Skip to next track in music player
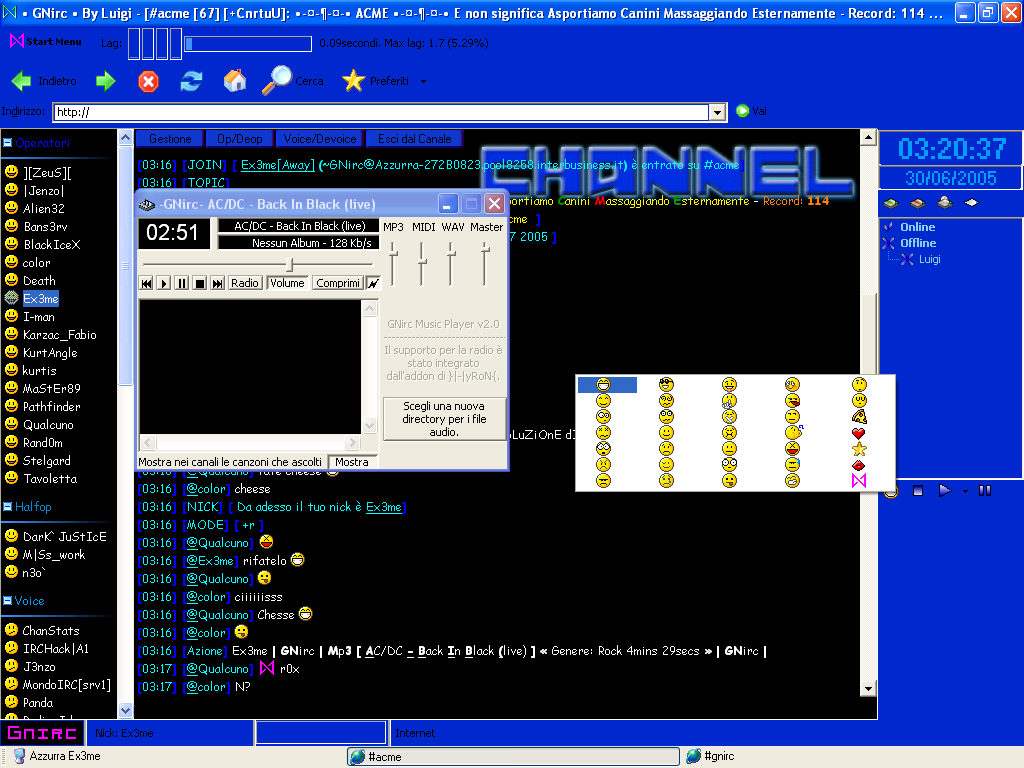1024x768 pixels. pyautogui.click(x=217, y=283)
